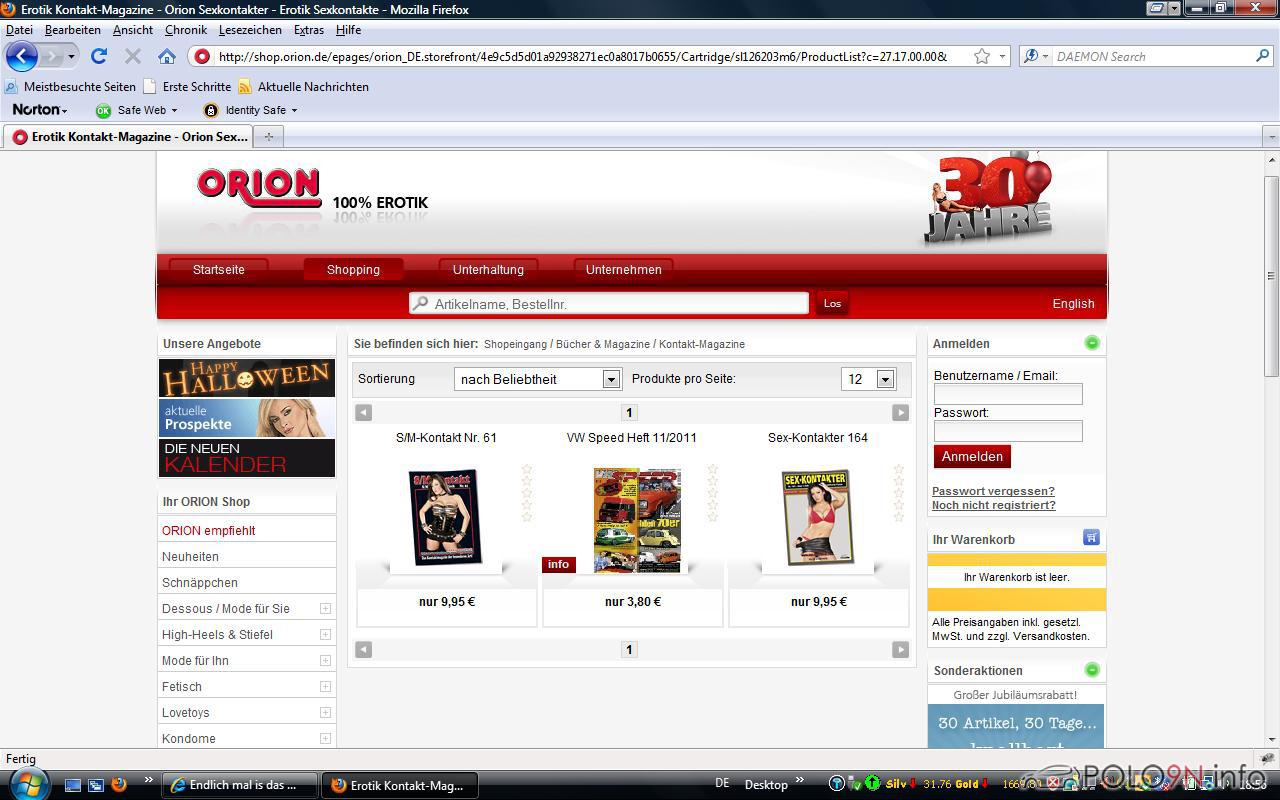
Task: Click the info badge on VW Speed Heft
Action: tap(558, 564)
